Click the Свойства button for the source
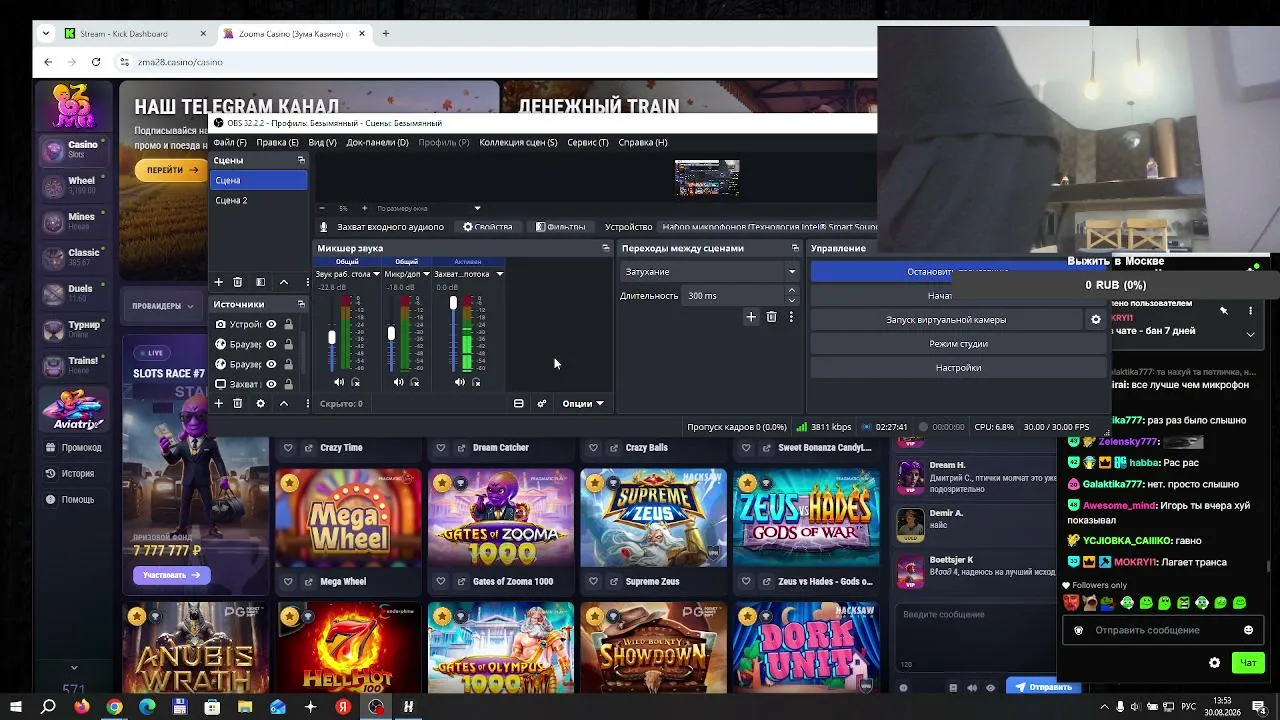The height and width of the screenshot is (720, 1280). (x=488, y=227)
